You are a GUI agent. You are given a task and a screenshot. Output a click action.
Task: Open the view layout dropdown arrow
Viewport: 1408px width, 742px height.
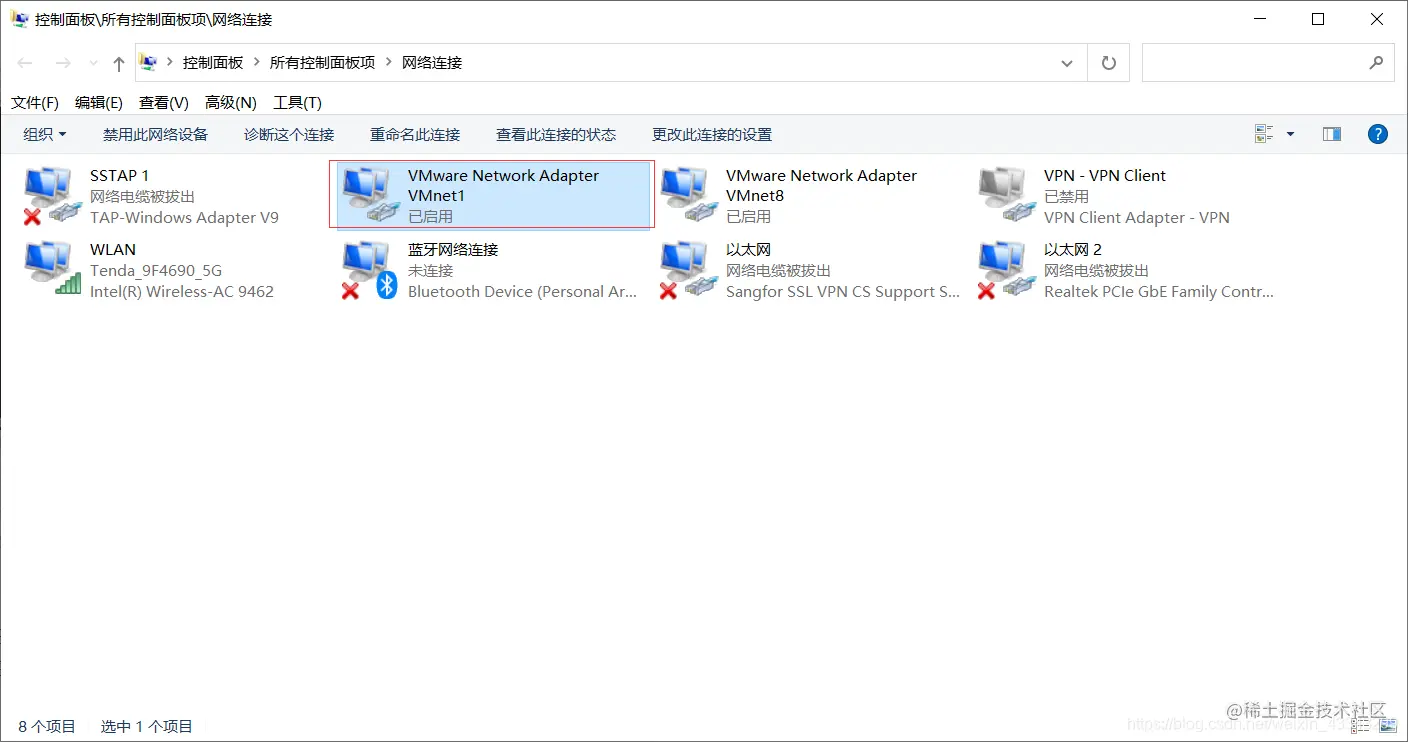tap(1290, 133)
